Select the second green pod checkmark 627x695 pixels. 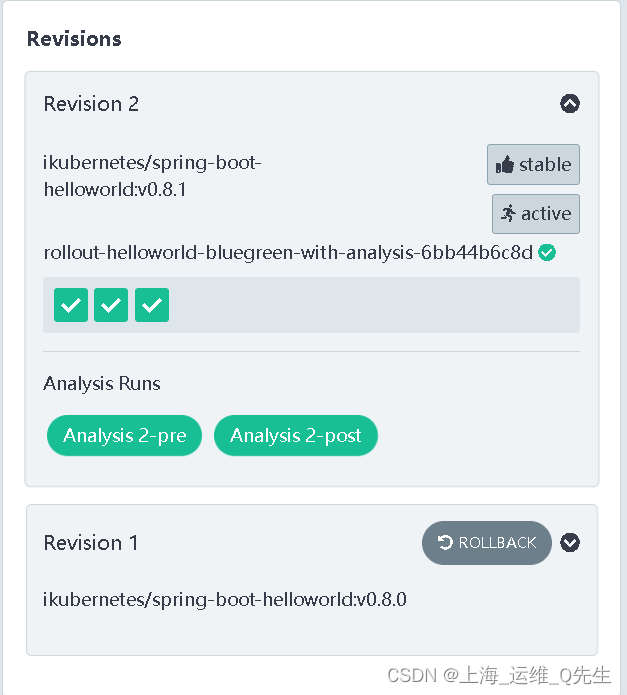click(x=111, y=305)
